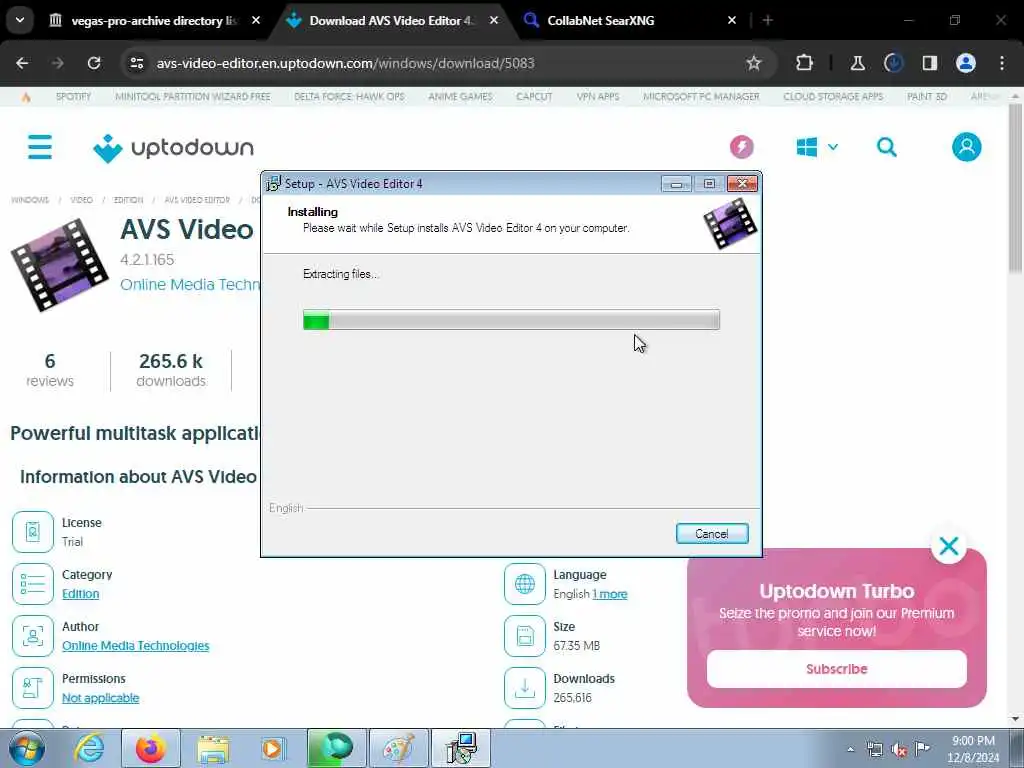Open Paint from taskbar
Screen dimensions: 1024x768
398,748
